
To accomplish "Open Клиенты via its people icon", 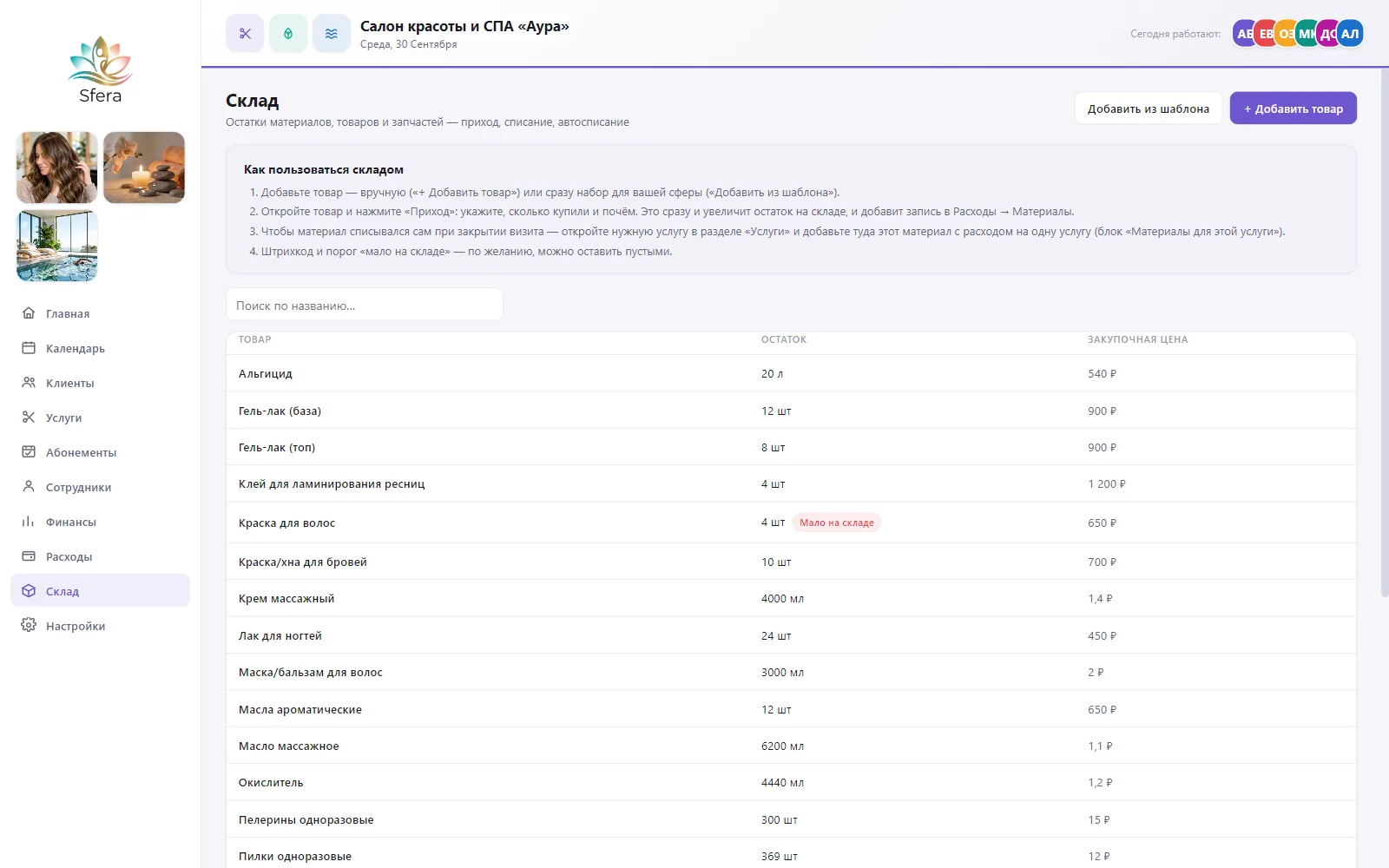I will (29, 383).
